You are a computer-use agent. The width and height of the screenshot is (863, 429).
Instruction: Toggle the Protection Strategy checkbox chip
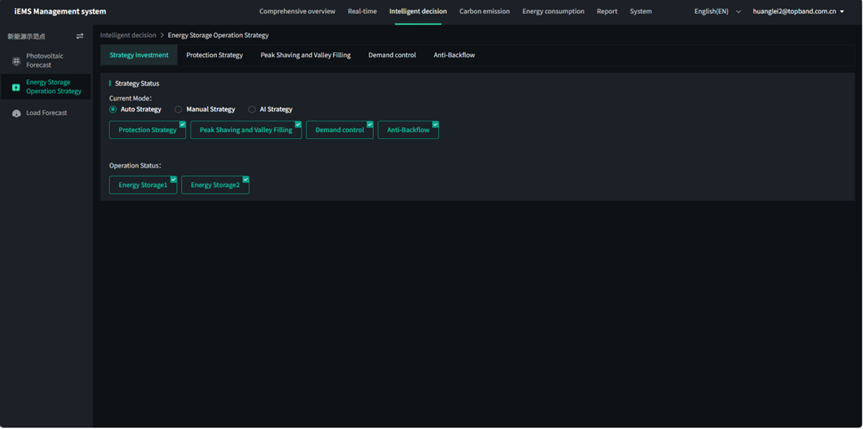click(x=147, y=130)
